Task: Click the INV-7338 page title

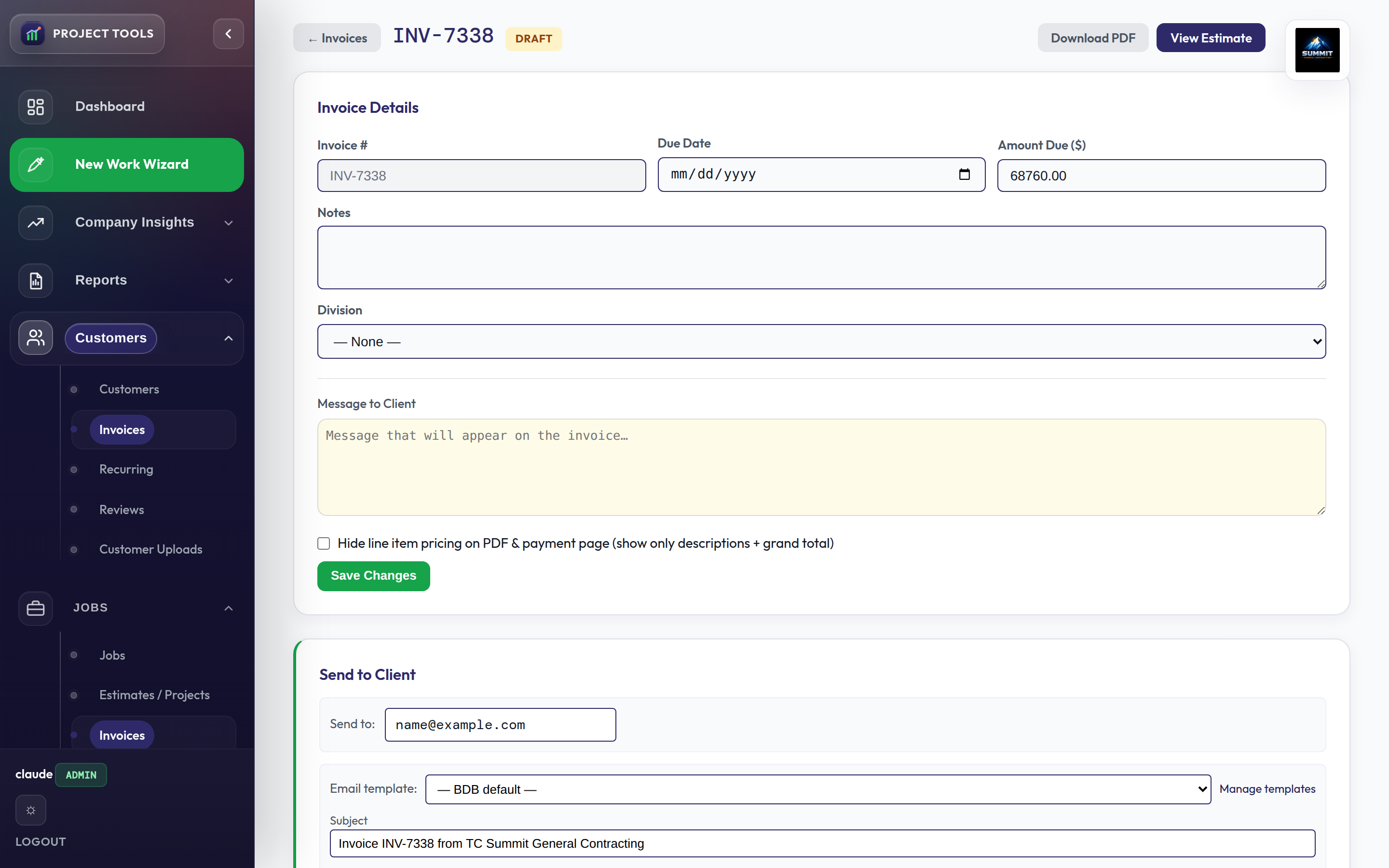Action: pos(443,36)
